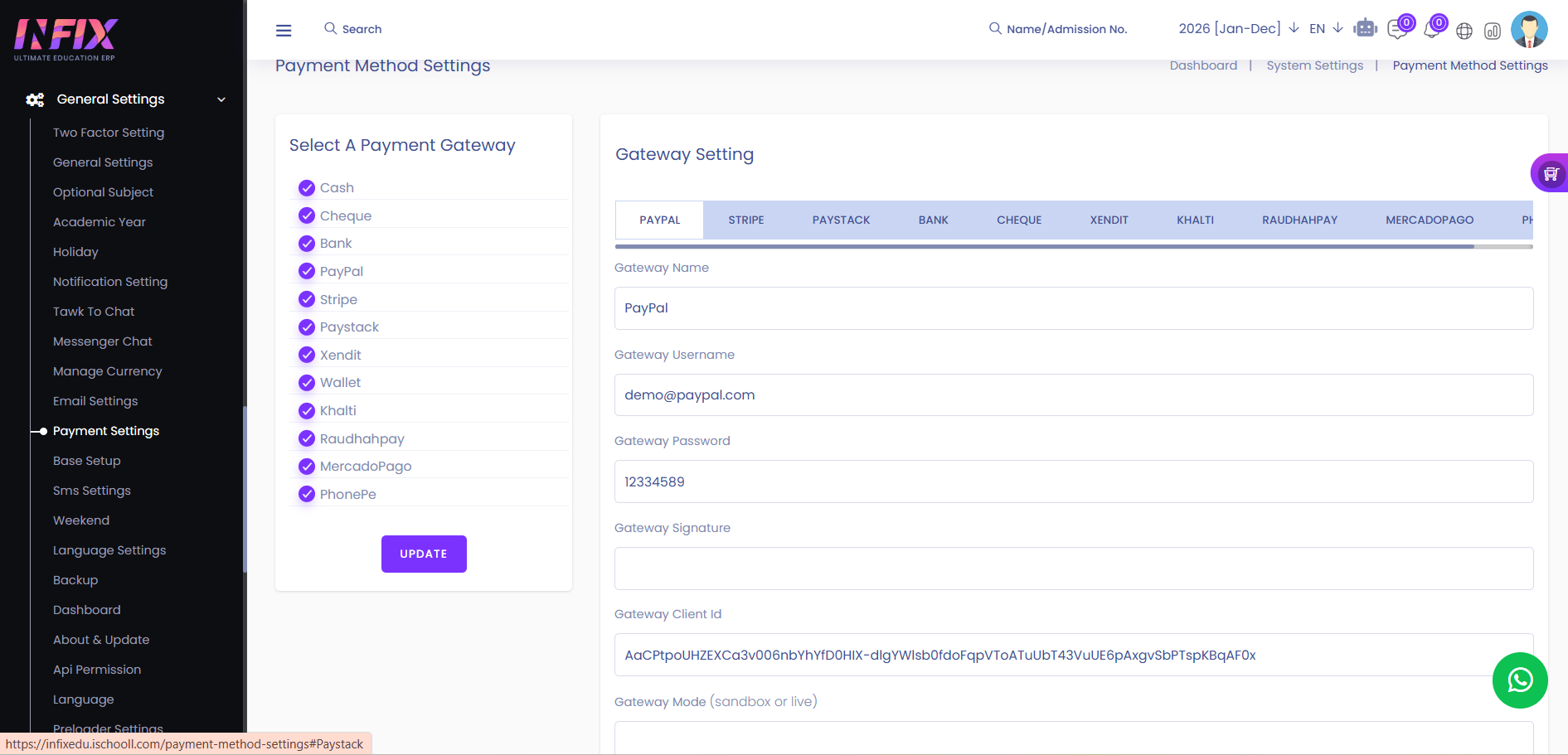Open the hamburger sidebar menu toggle
The image size is (1568, 755).
[284, 31]
